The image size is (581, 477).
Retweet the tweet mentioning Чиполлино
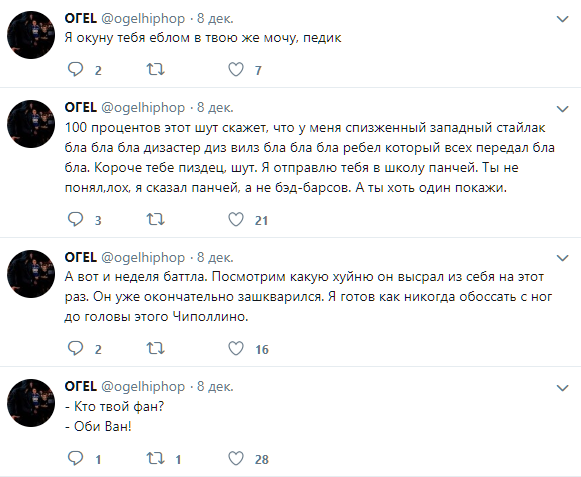click(x=156, y=348)
